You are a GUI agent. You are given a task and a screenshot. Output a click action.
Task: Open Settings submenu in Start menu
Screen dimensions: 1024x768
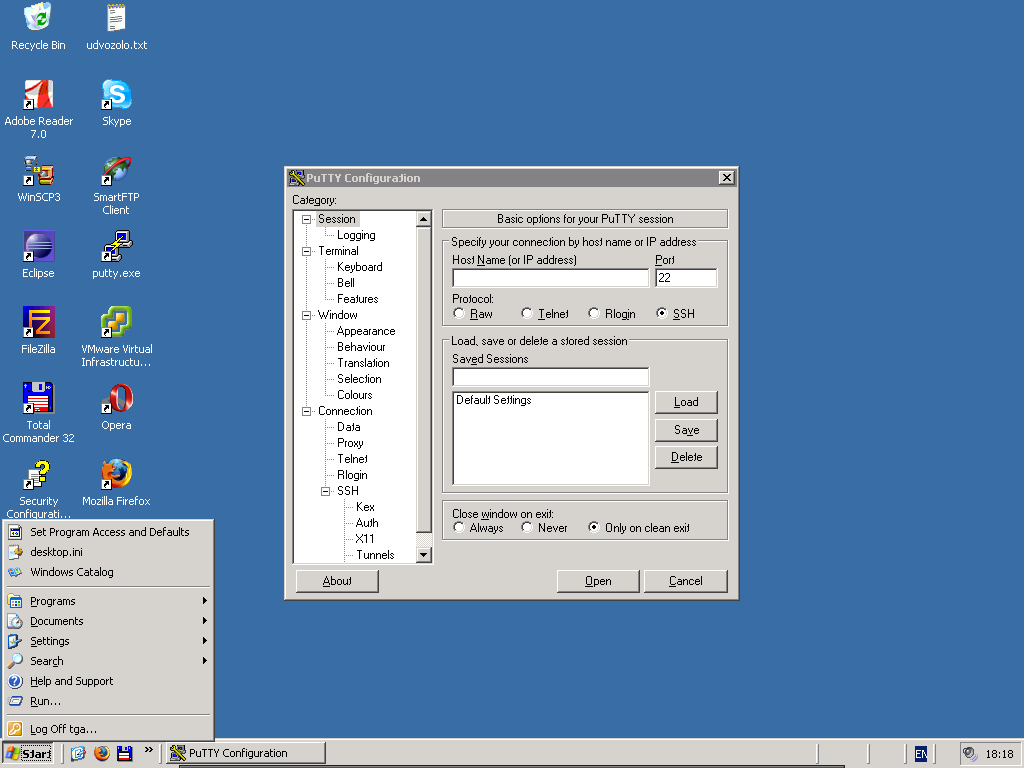click(108, 641)
